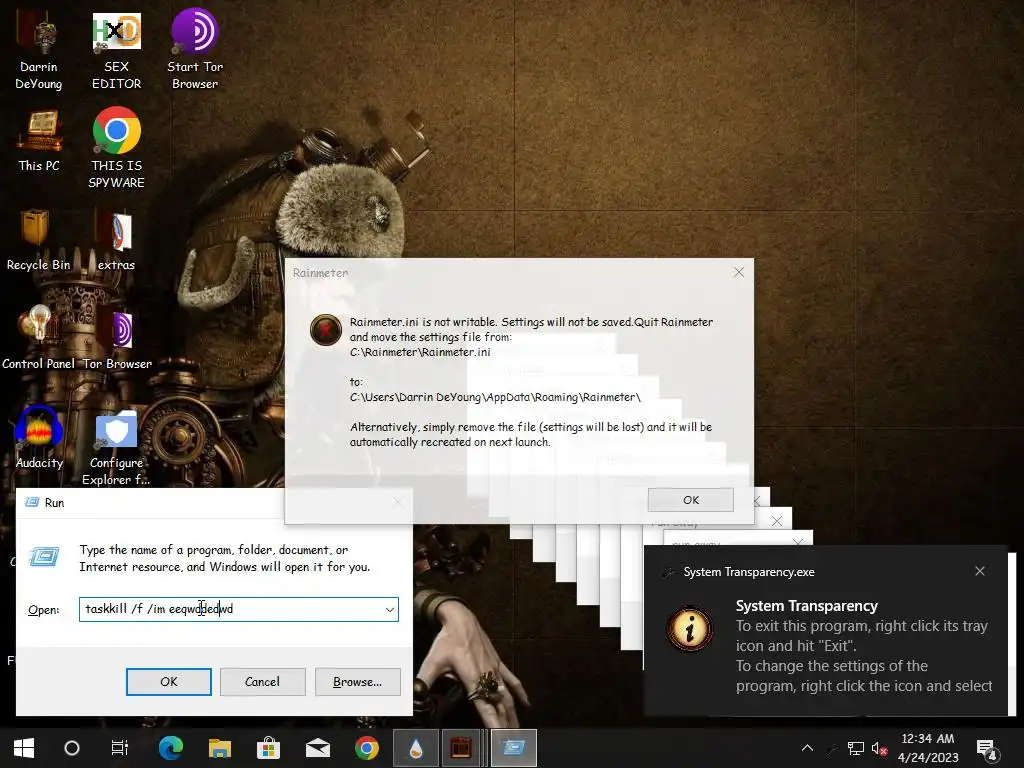Click OK in the Run dialog
The height and width of the screenshot is (768, 1024).
168,682
